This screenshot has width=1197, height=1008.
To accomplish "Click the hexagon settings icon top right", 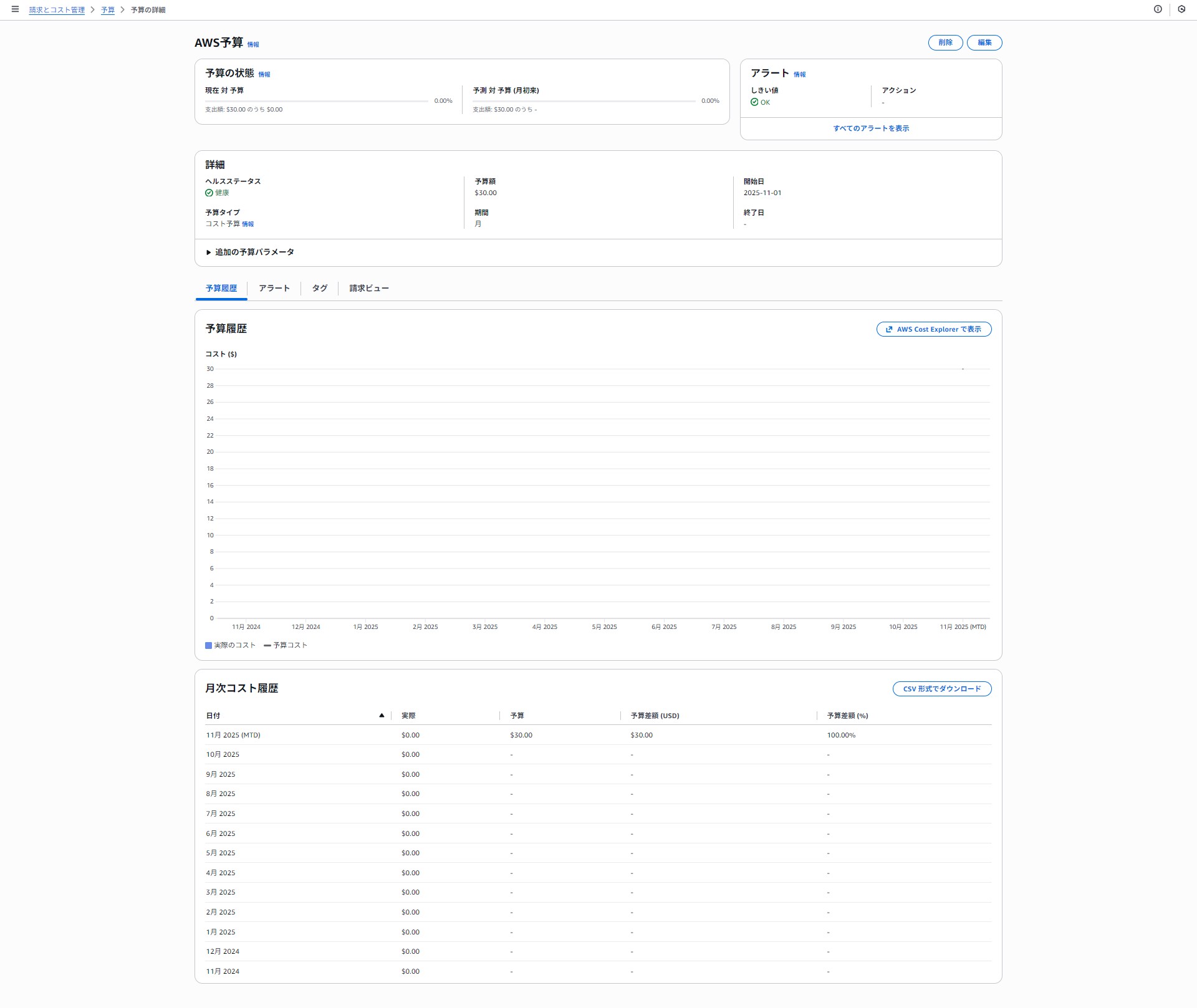I will pyautogui.click(x=1181, y=9).
